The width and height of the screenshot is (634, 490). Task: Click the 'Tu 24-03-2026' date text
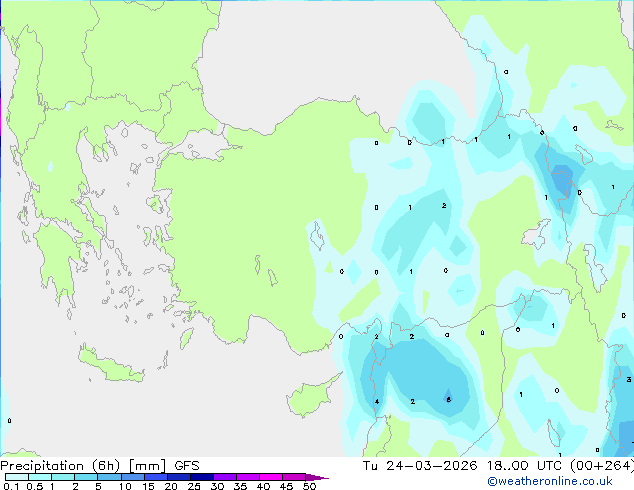[x=420, y=466]
